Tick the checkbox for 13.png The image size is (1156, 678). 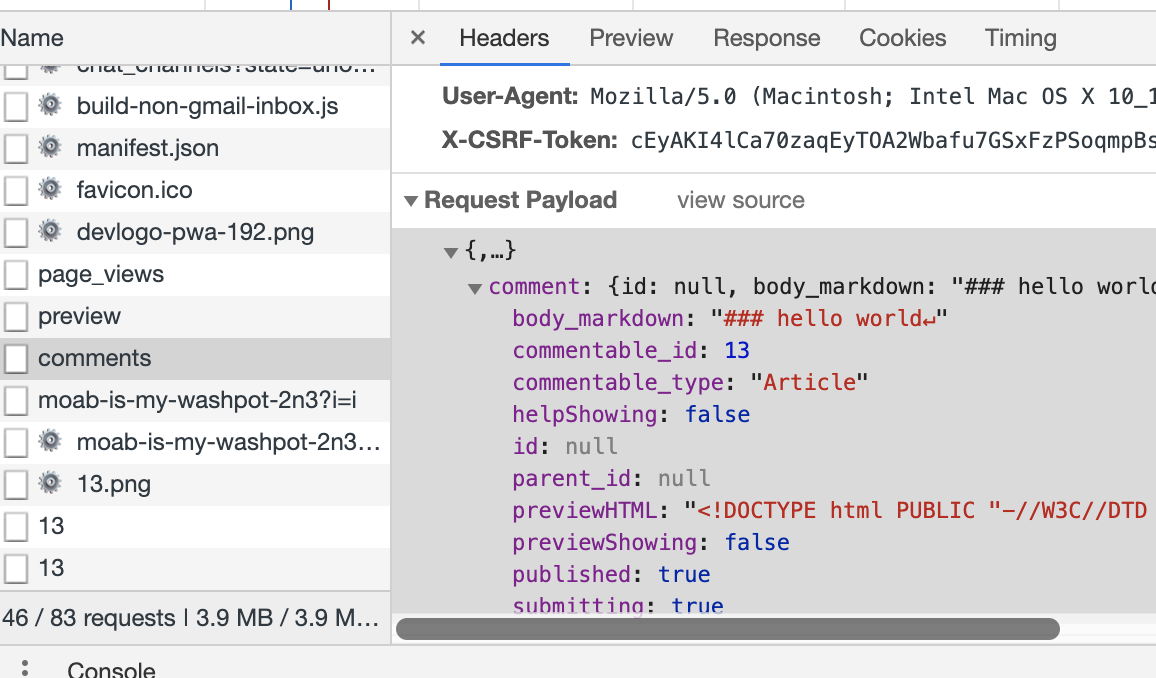pyautogui.click(x=15, y=485)
